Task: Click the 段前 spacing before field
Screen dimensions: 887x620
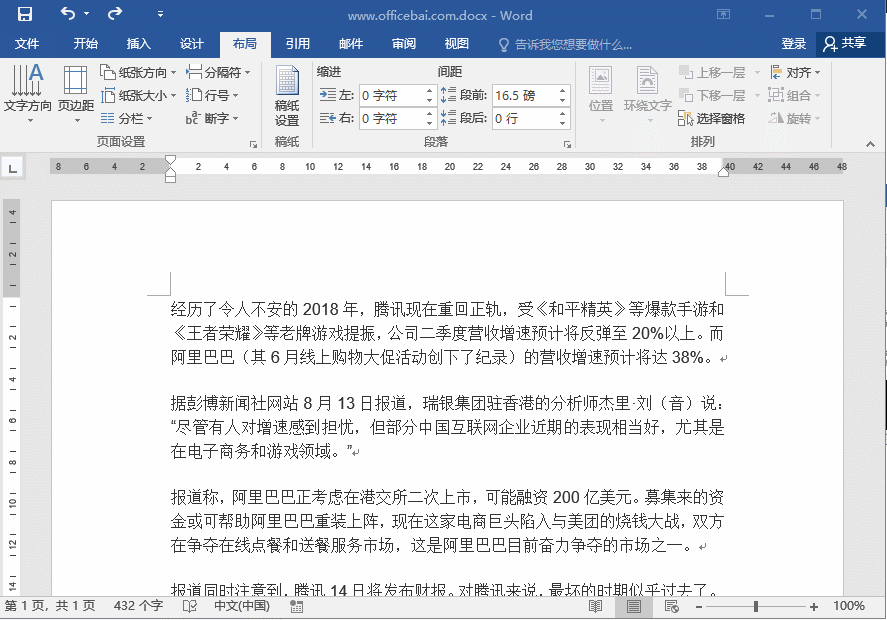Action: [x=525, y=96]
